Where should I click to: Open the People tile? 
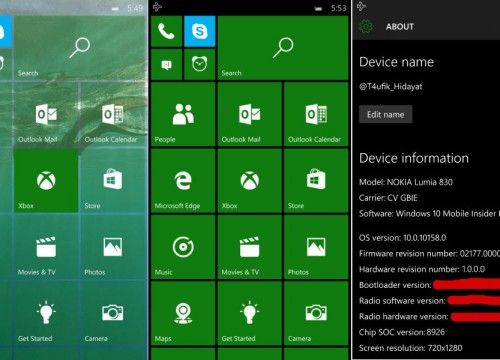click(183, 114)
